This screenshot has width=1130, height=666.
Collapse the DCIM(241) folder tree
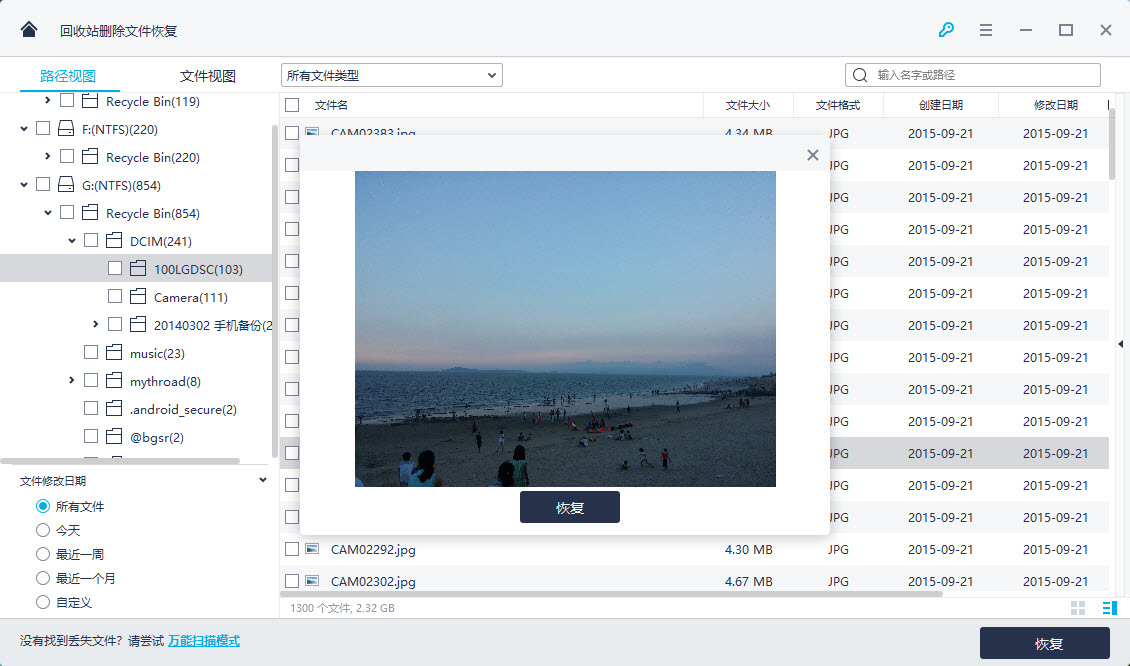72,241
